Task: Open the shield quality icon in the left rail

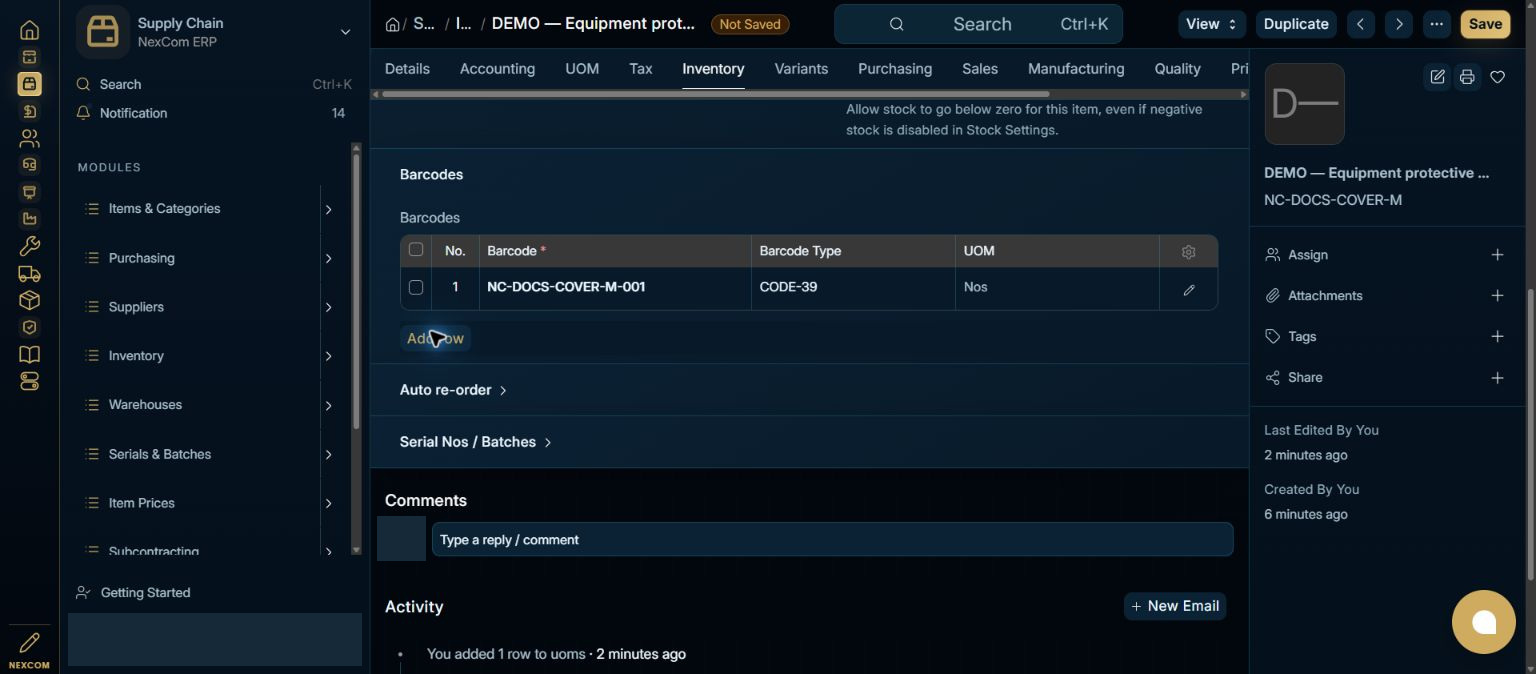Action: [x=29, y=327]
